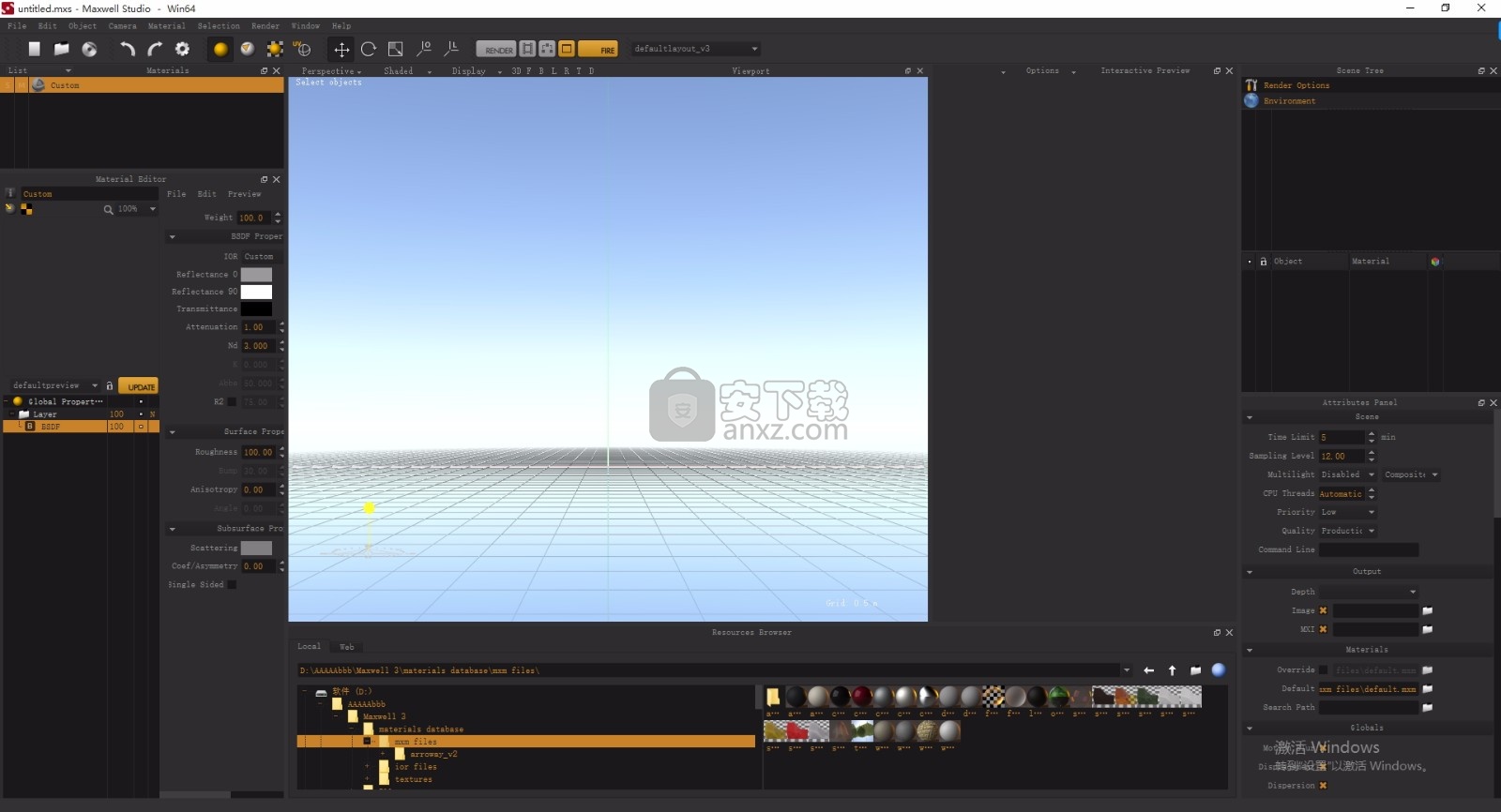The width and height of the screenshot is (1501, 812).
Task: Open the Options dropdown above Interactive Preview
Action: [1049, 71]
